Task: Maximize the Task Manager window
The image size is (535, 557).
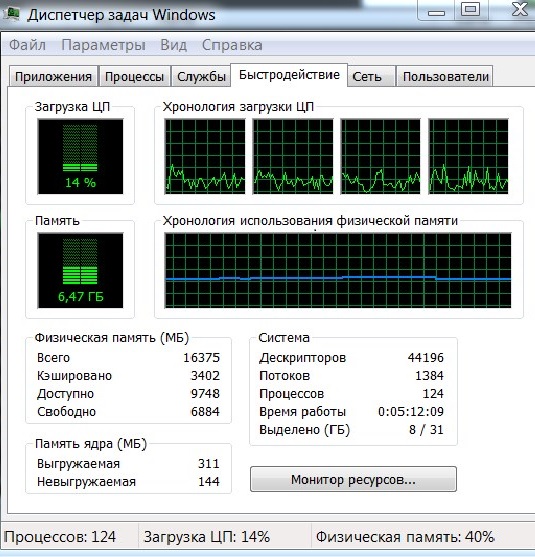Action: click(471, 10)
